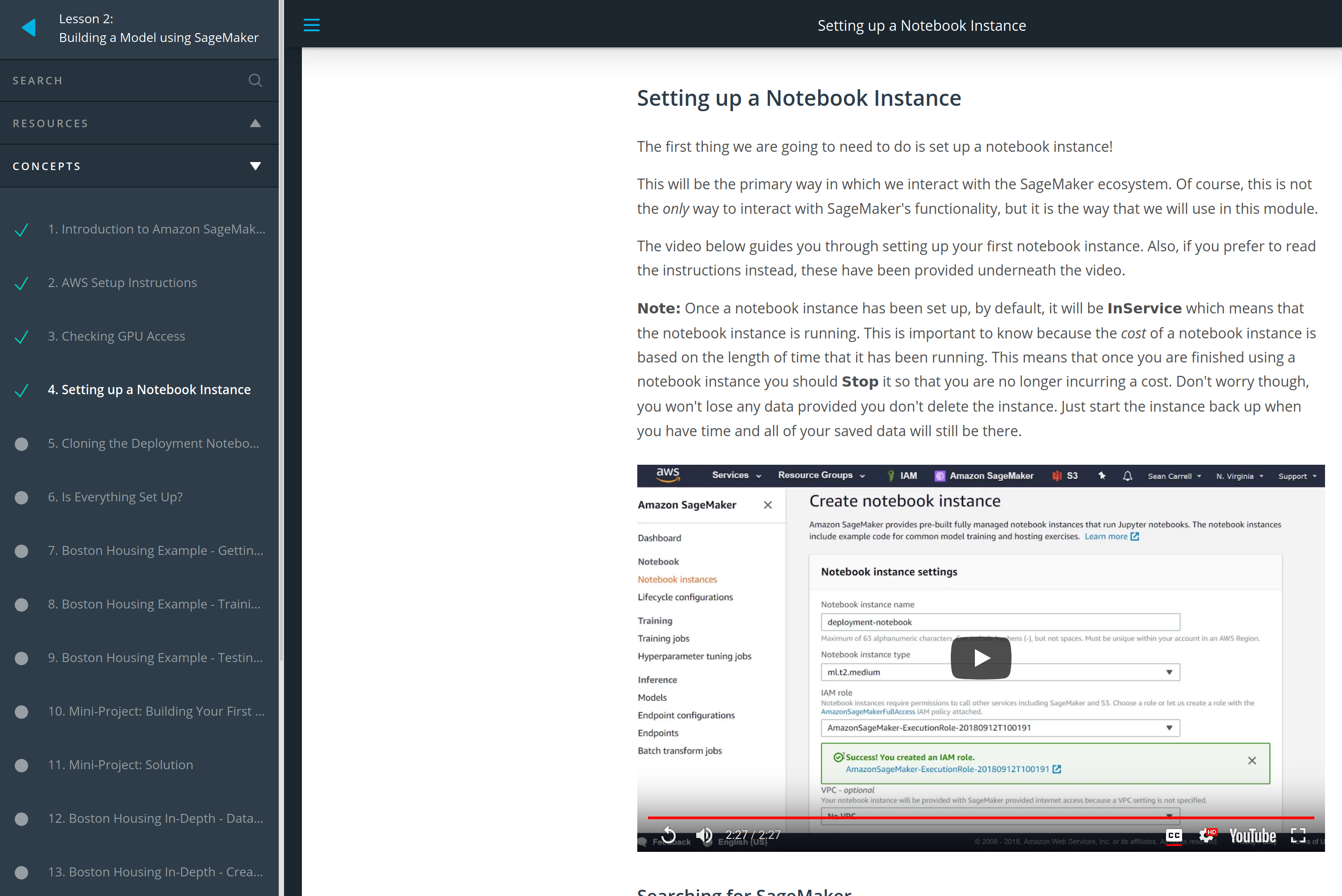Click the pin icon in AWS bar
This screenshot has height=896, width=1342.
[1102, 475]
